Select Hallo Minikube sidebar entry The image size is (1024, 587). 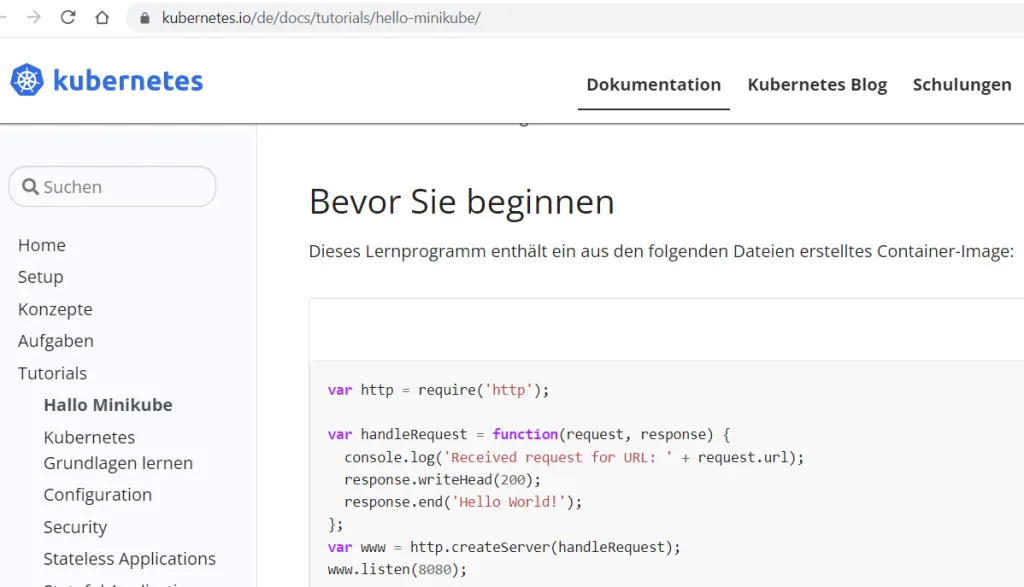(x=108, y=405)
